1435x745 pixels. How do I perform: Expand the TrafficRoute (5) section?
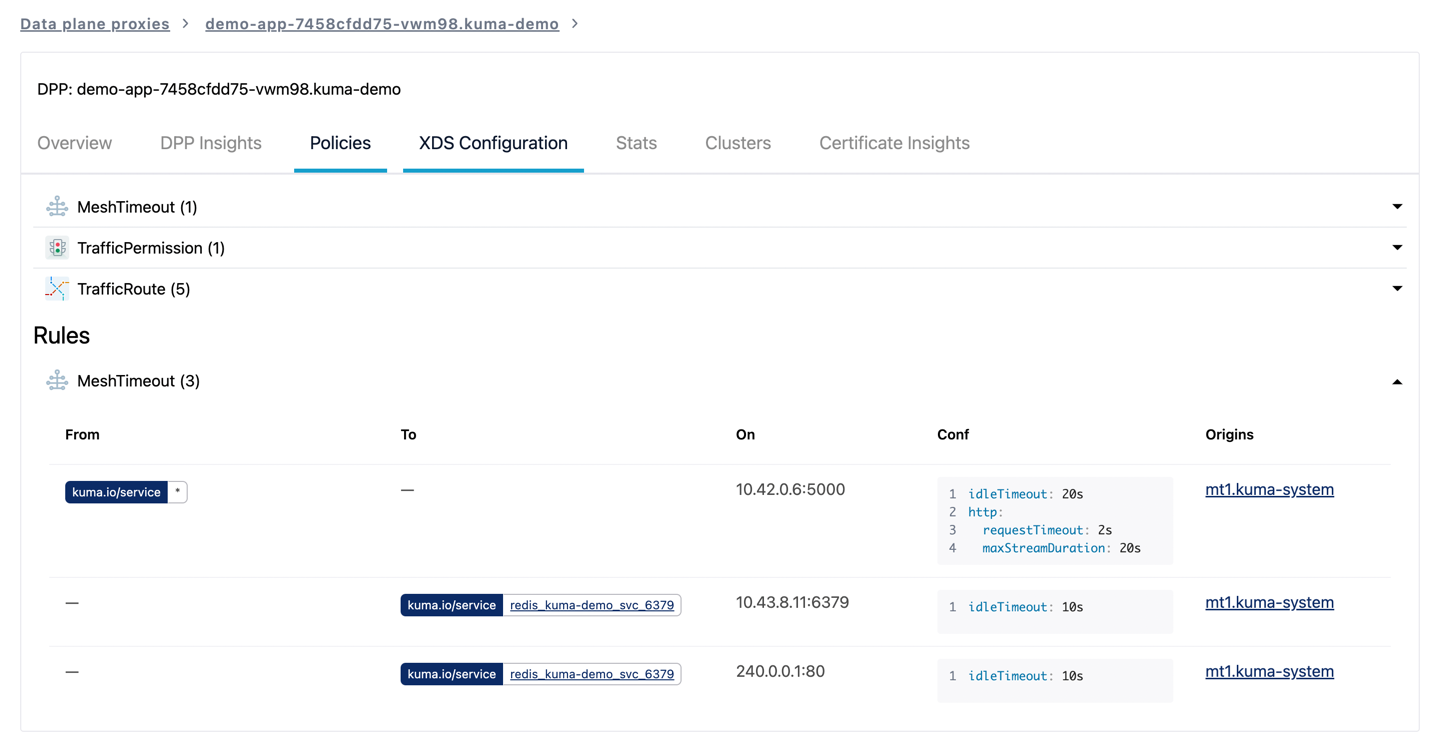click(1397, 288)
